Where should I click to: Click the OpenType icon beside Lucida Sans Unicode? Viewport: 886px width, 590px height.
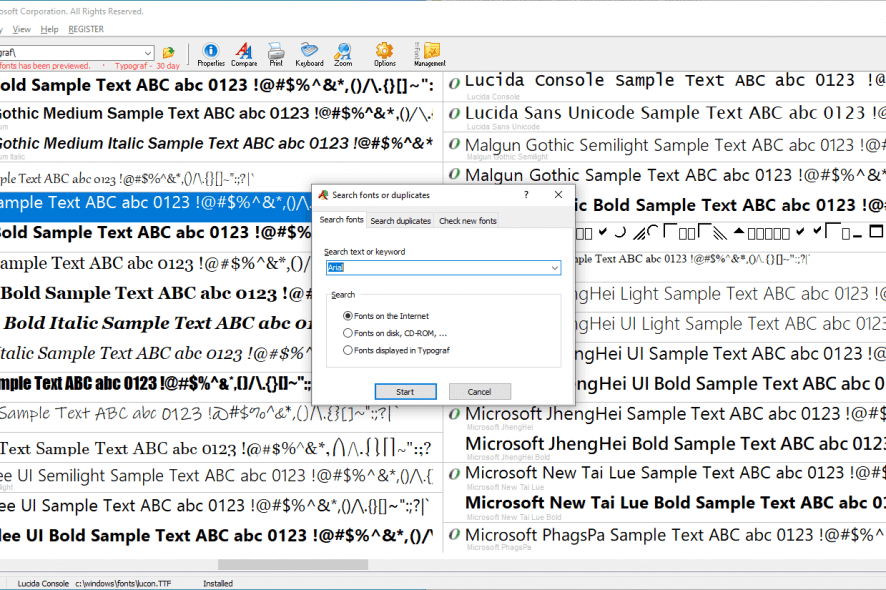coord(454,113)
